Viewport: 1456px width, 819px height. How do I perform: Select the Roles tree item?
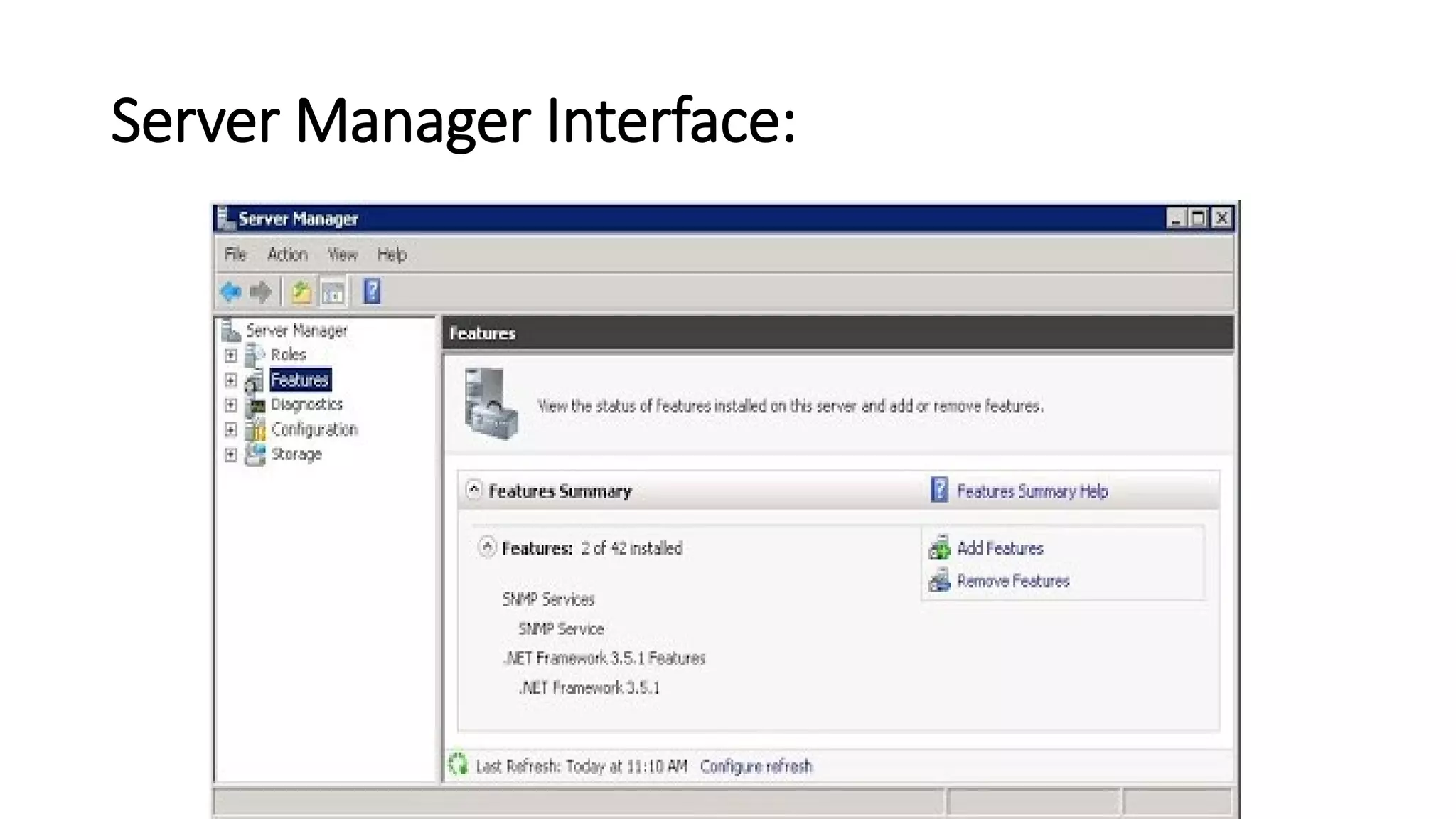pyautogui.click(x=288, y=355)
